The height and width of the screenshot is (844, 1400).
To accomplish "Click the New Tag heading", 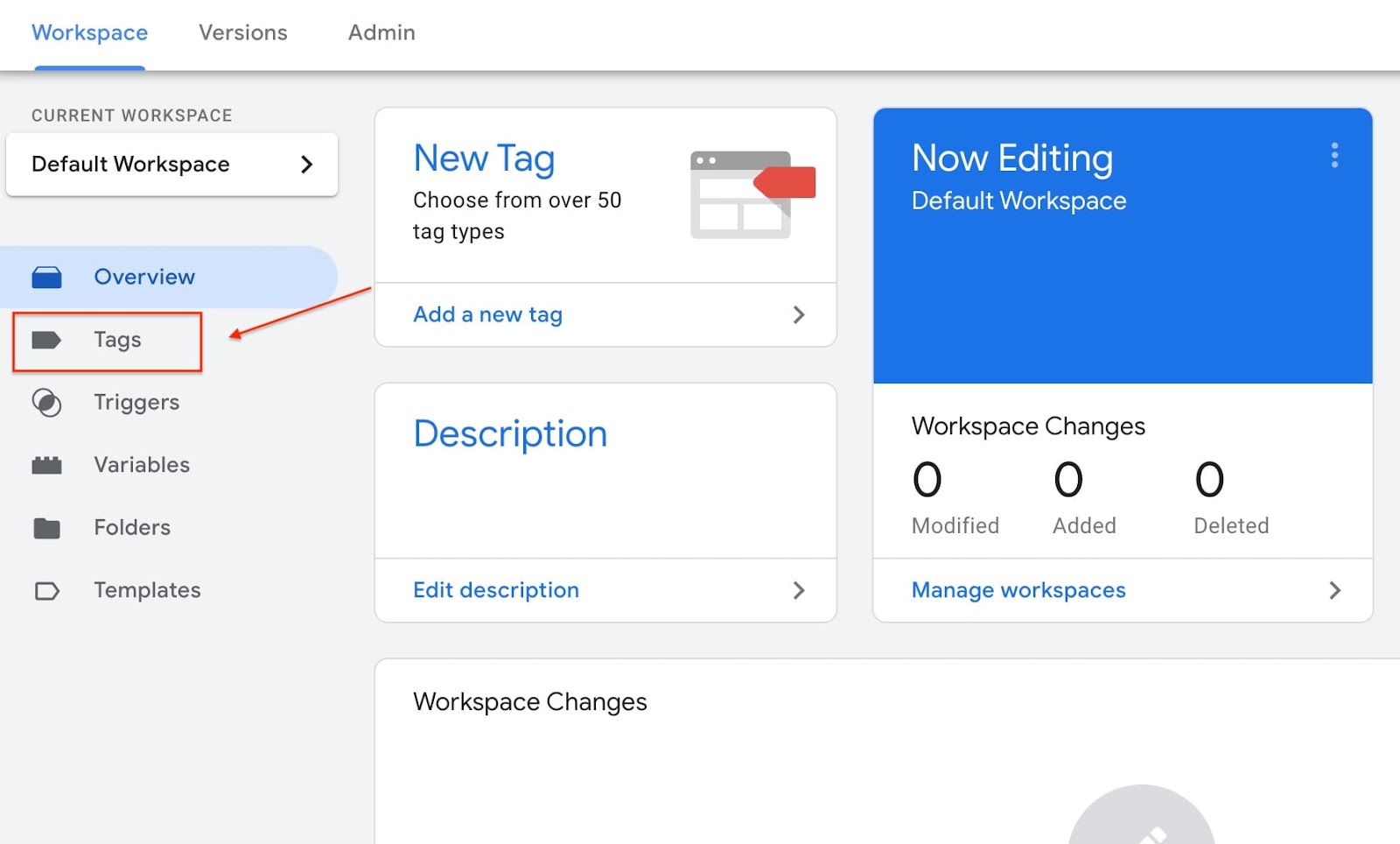I will tap(484, 159).
